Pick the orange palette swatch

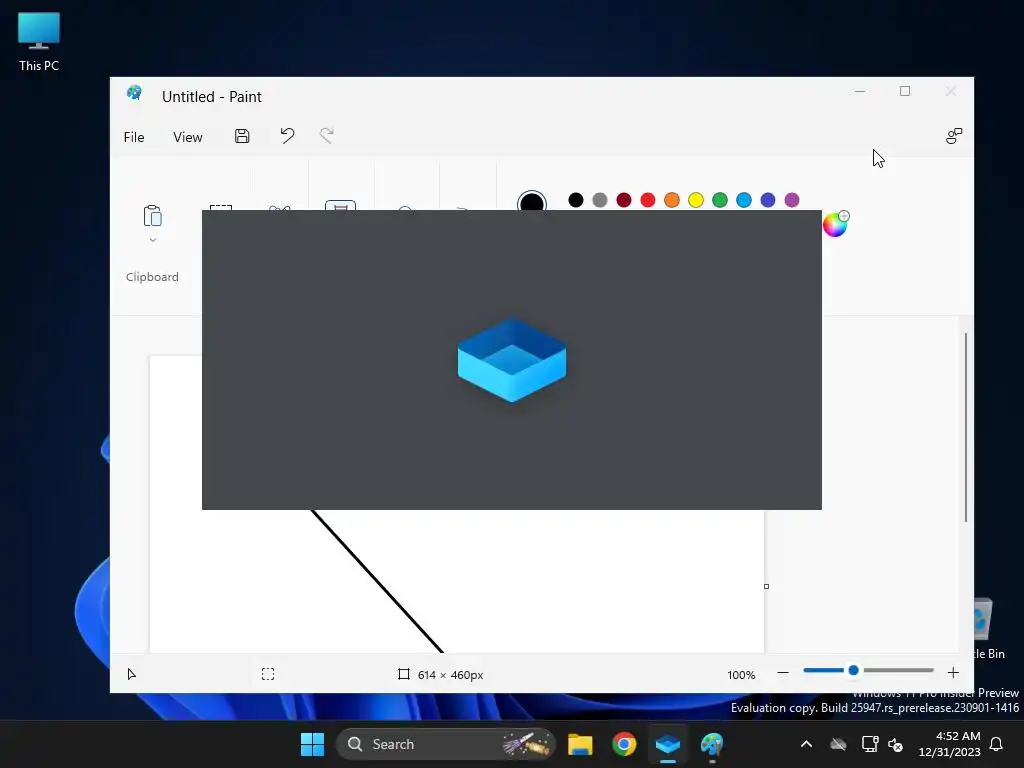point(671,200)
